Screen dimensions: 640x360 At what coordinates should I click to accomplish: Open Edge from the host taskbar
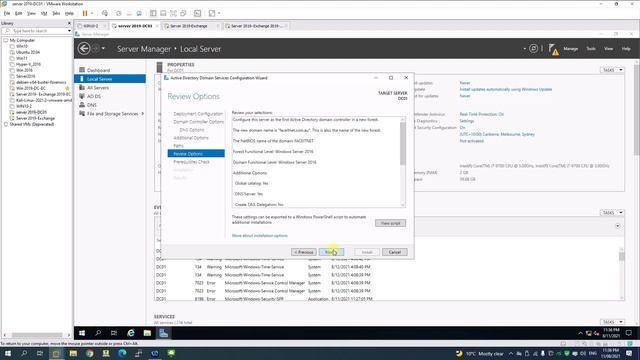(122, 353)
